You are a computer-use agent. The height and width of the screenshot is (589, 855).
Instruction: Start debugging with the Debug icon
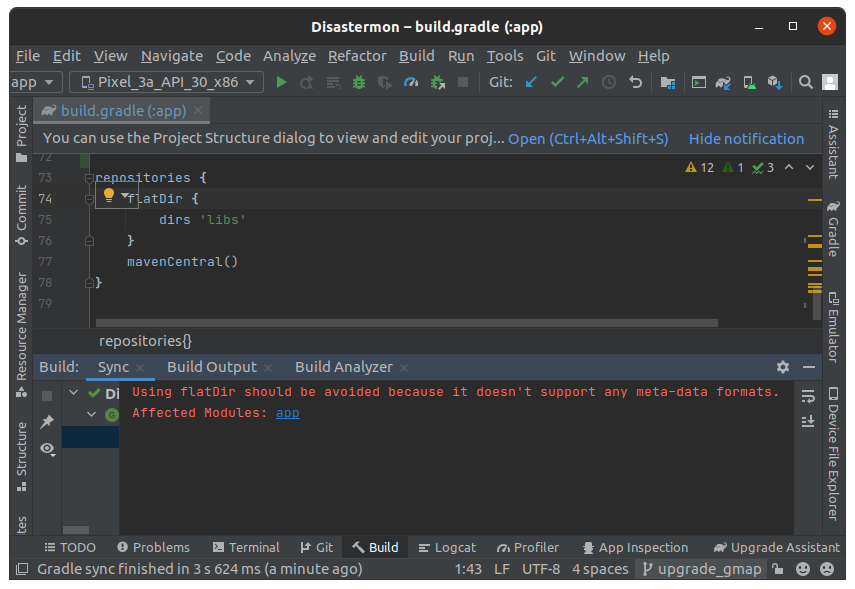click(x=359, y=82)
